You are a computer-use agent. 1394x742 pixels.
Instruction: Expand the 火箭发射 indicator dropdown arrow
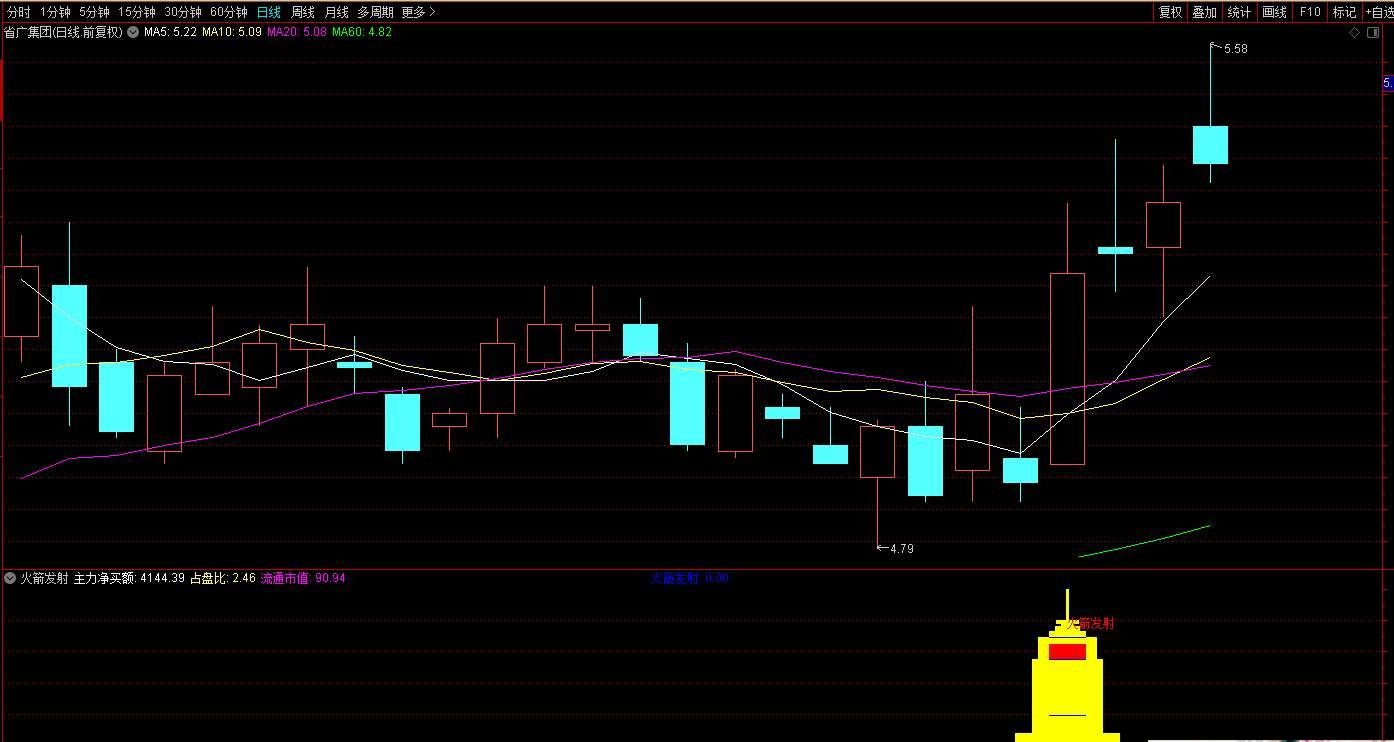(x=10, y=578)
